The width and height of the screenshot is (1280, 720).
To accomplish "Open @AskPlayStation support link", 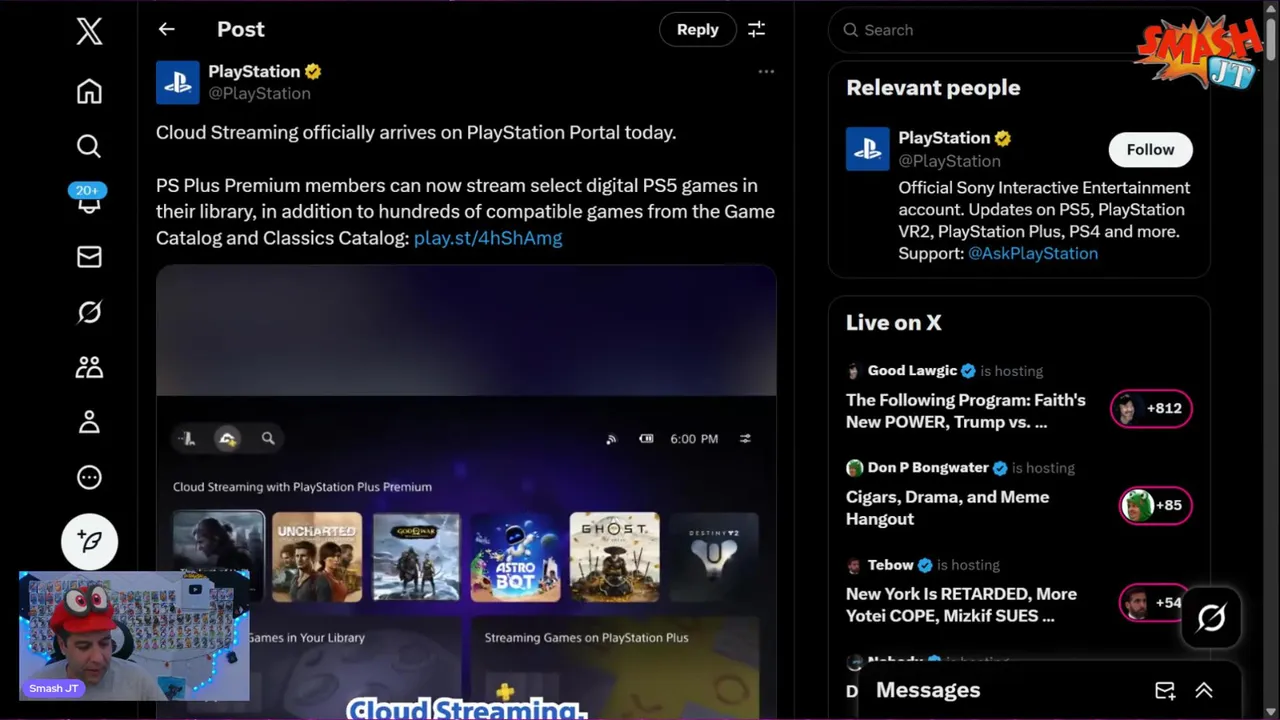I will (1033, 253).
